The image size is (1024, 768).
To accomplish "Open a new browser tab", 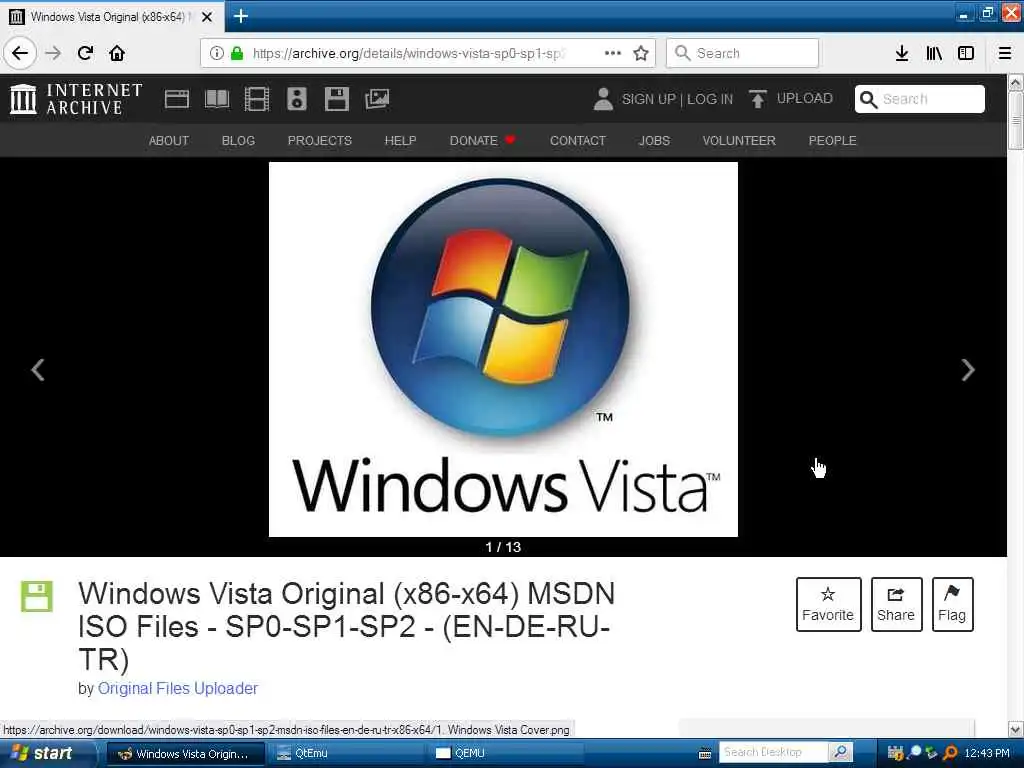I will tap(240, 16).
